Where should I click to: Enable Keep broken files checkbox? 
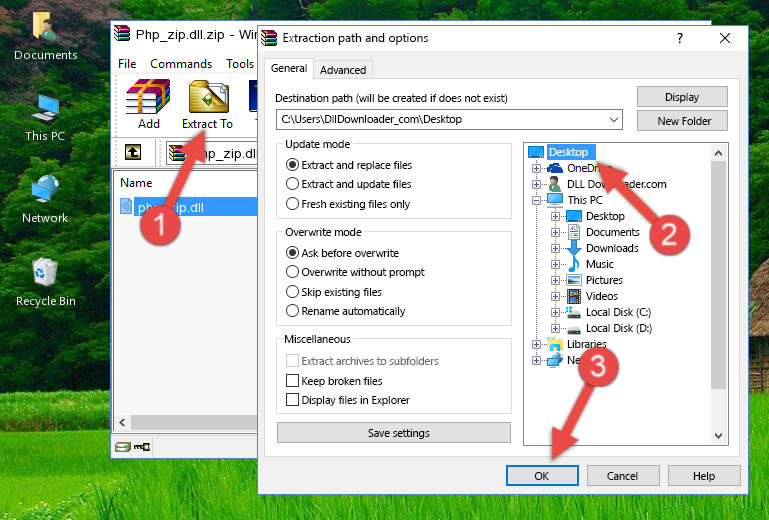click(x=293, y=381)
